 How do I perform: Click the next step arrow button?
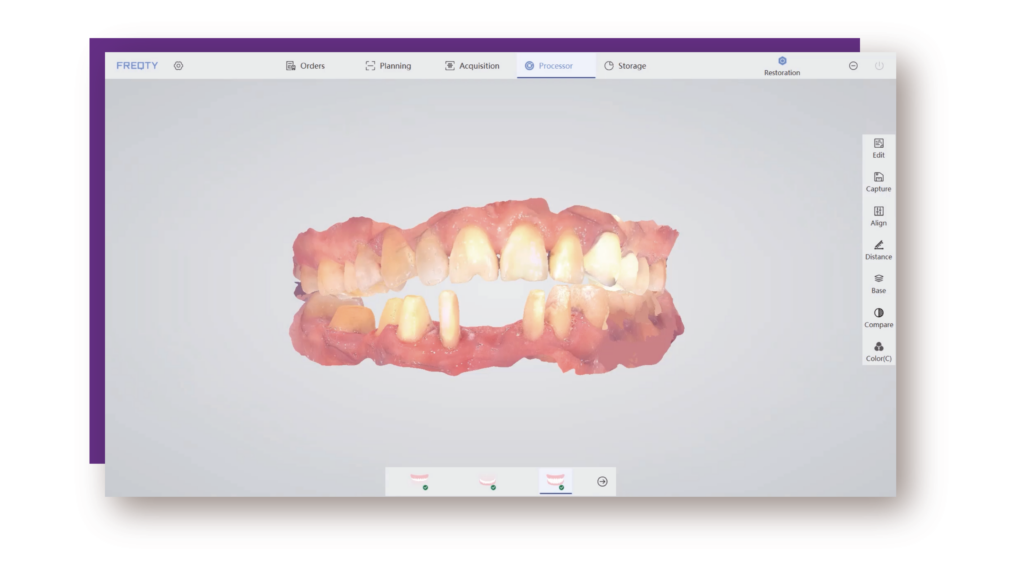pyautogui.click(x=602, y=482)
